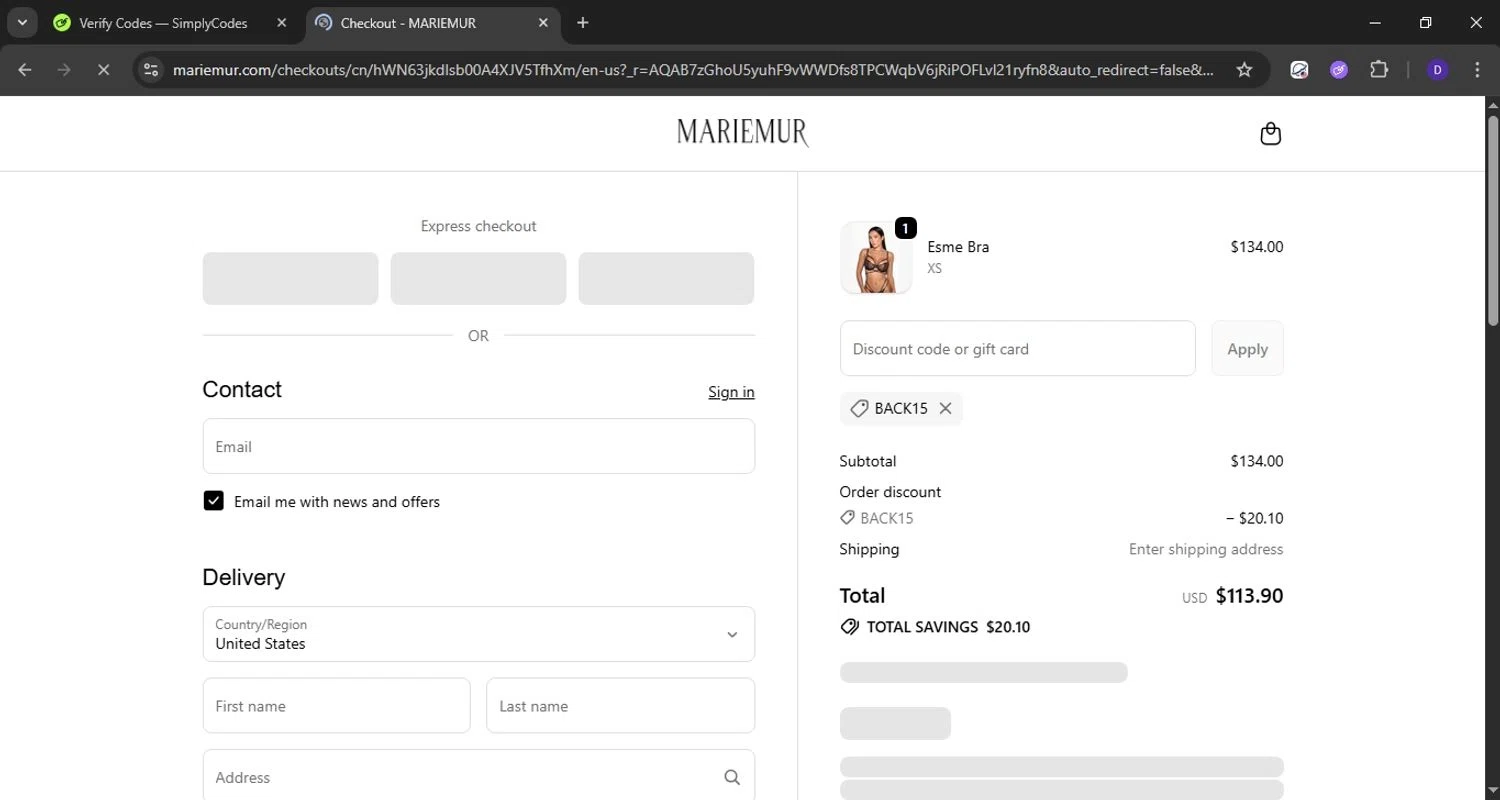Focus the Discount code or gift card field
The height and width of the screenshot is (800, 1500).
tap(1018, 348)
